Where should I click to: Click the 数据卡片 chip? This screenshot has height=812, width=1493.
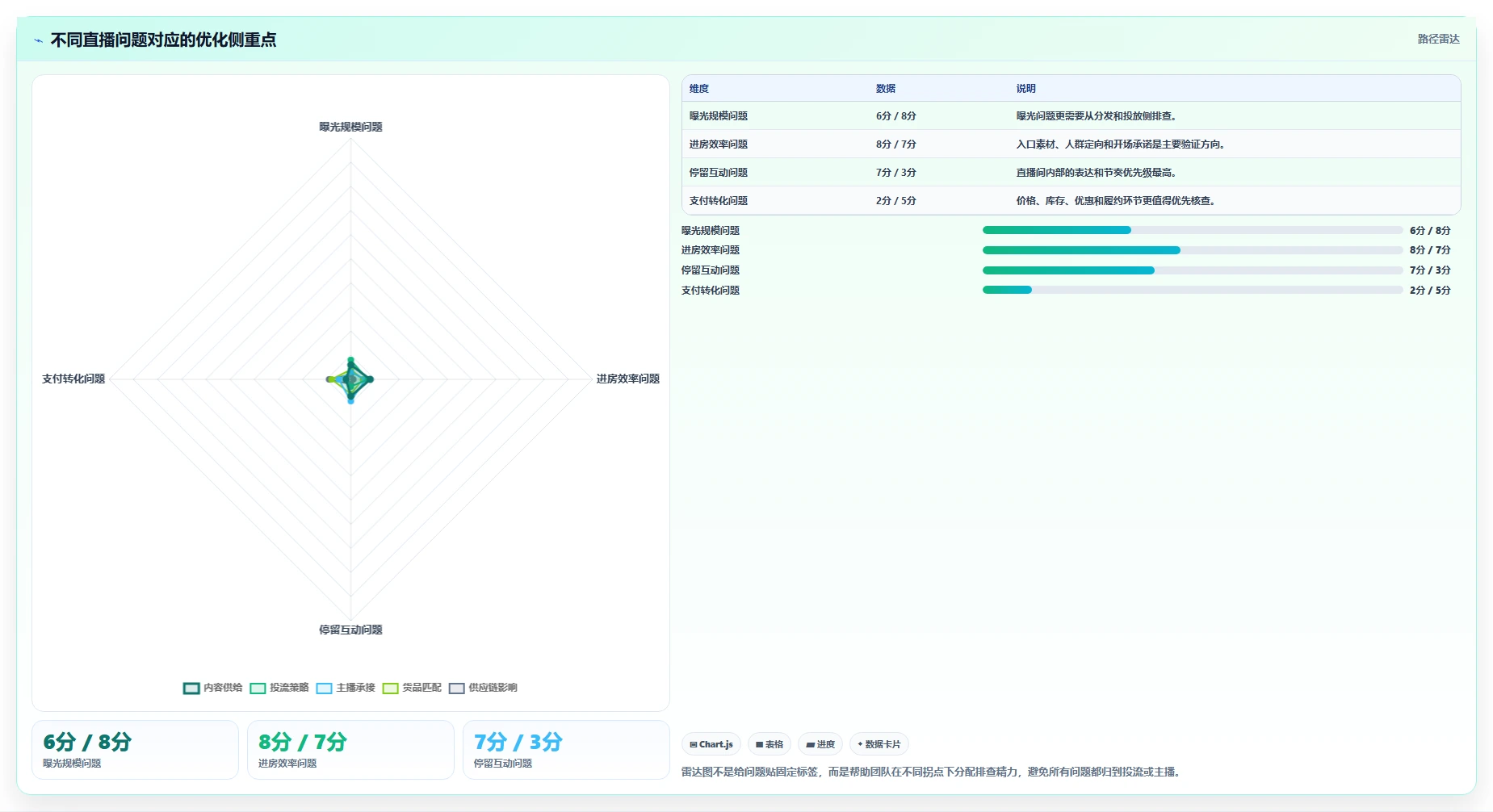pos(879,744)
